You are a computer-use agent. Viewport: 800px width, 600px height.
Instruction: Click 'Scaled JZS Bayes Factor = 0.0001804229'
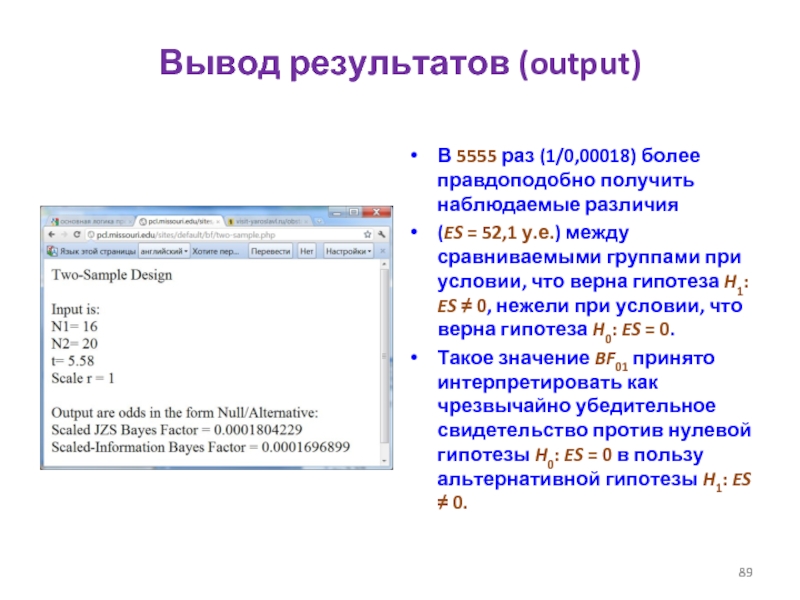click(x=177, y=430)
